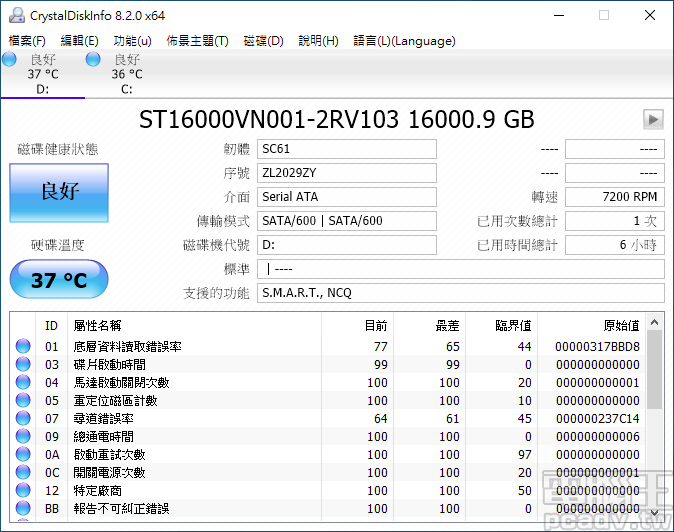This screenshot has width=674, height=532.
Task: Click raw value 000000237C14
Action: pos(597,419)
